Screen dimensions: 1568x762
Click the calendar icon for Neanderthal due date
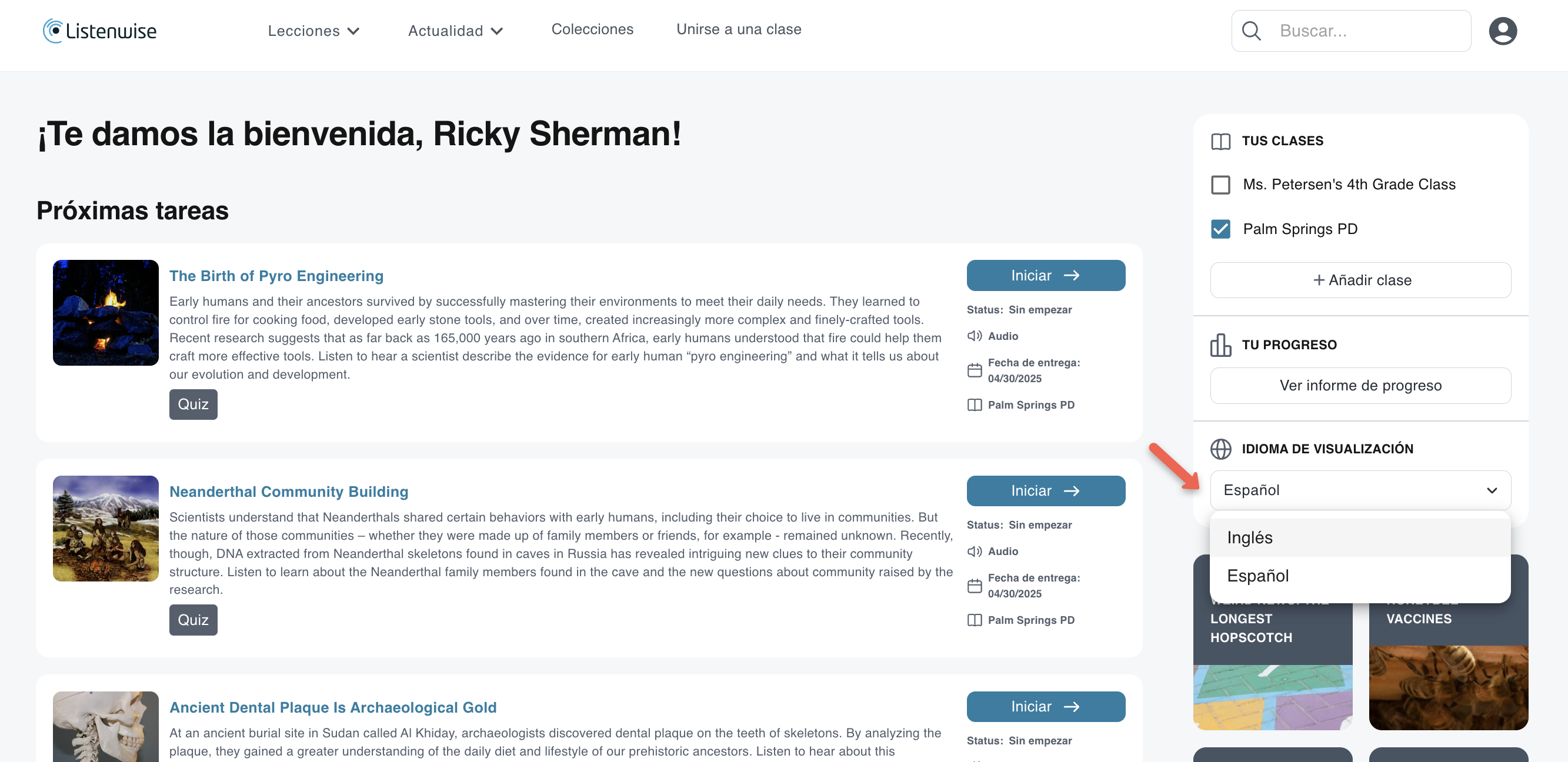click(x=975, y=586)
